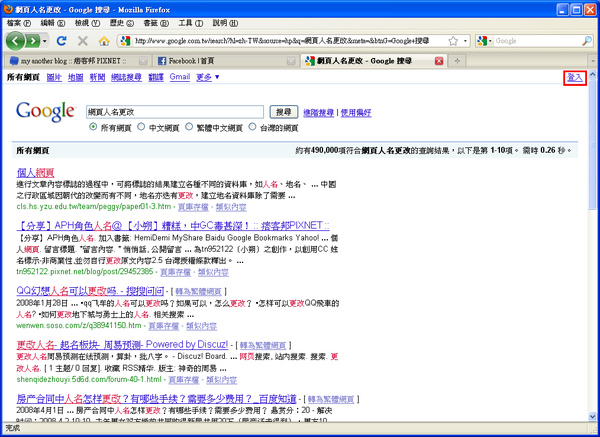Open the 進階搜尋 advanced search link
The width and height of the screenshot is (600, 437).
(318, 113)
